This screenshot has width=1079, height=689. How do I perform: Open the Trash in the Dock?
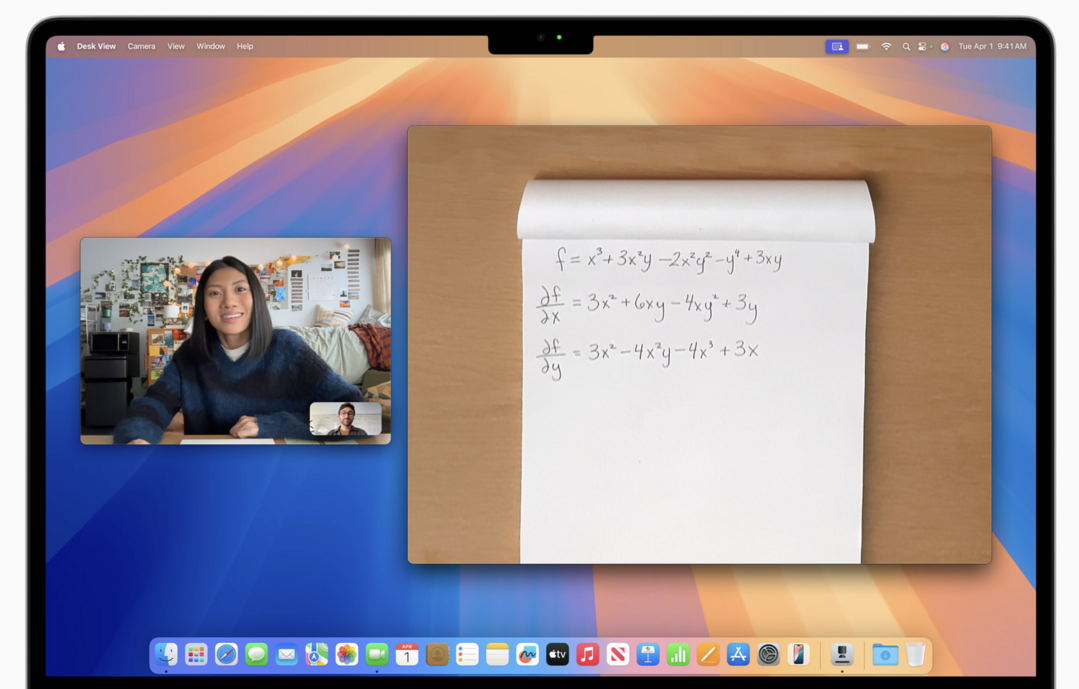click(915, 654)
